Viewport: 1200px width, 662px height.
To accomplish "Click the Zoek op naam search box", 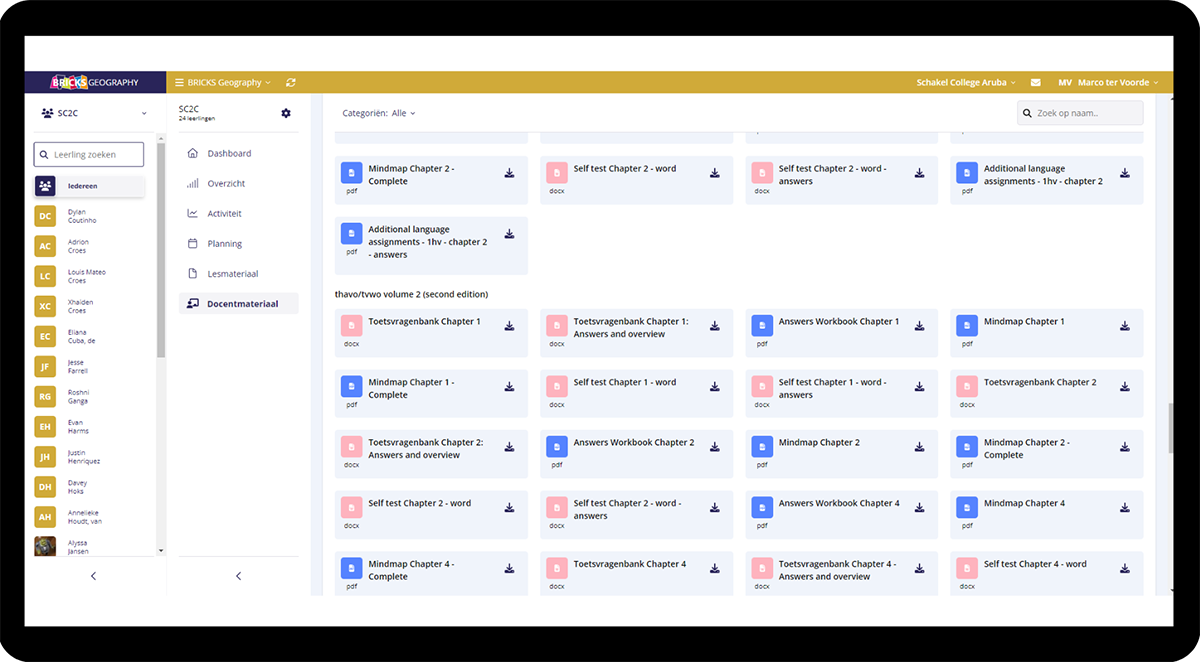I will coord(1081,114).
